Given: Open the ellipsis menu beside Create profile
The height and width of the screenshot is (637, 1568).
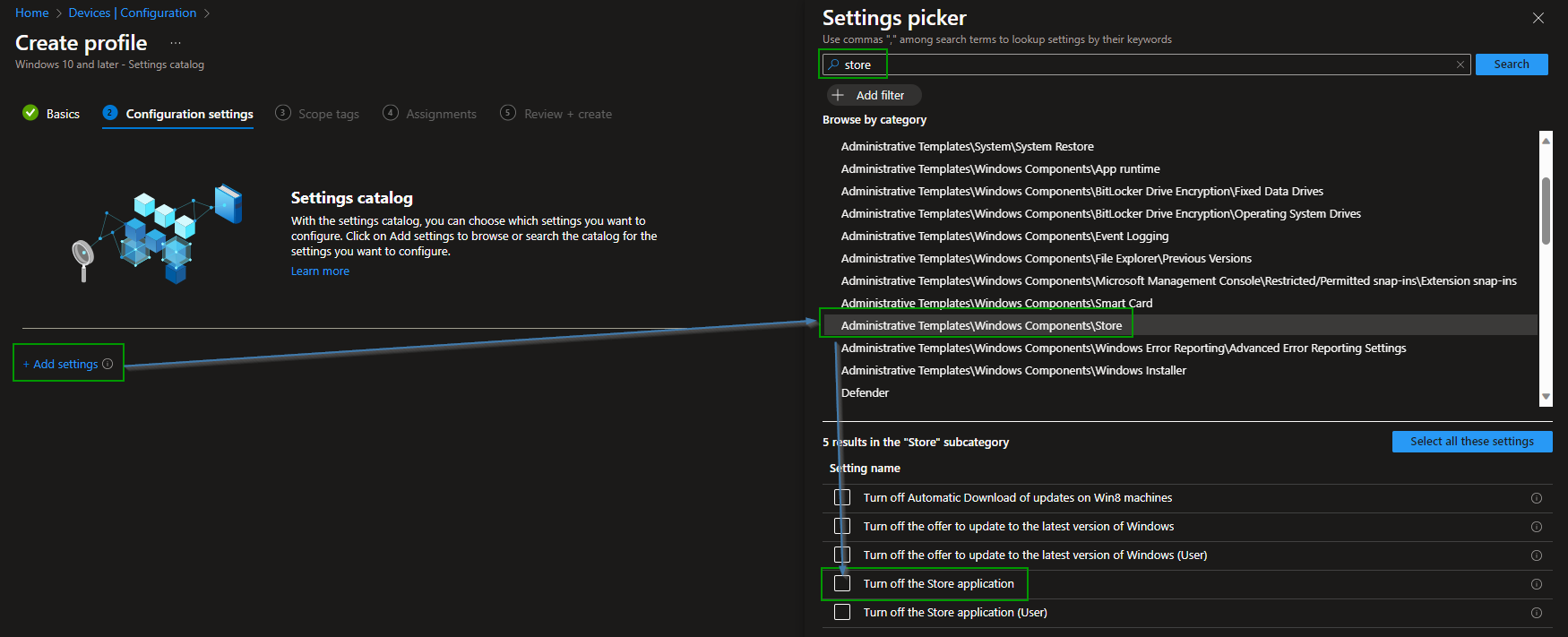Looking at the screenshot, I should pos(176,43).
